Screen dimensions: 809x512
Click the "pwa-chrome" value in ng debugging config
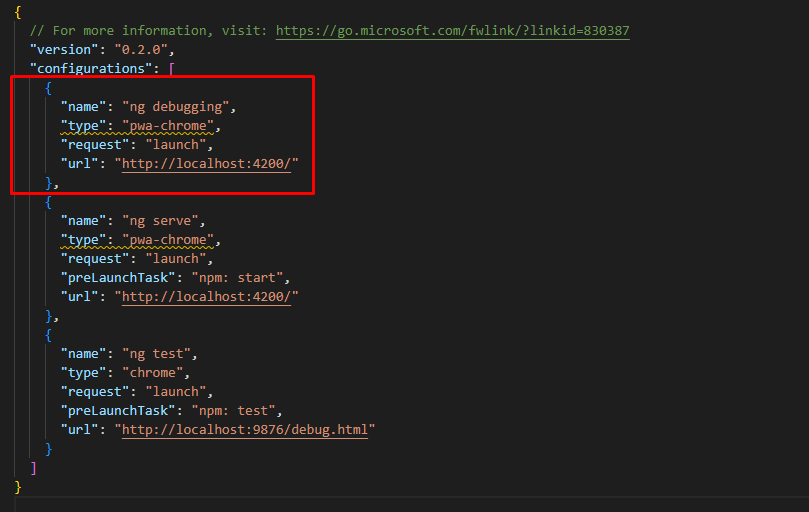[x=169, y=126]
